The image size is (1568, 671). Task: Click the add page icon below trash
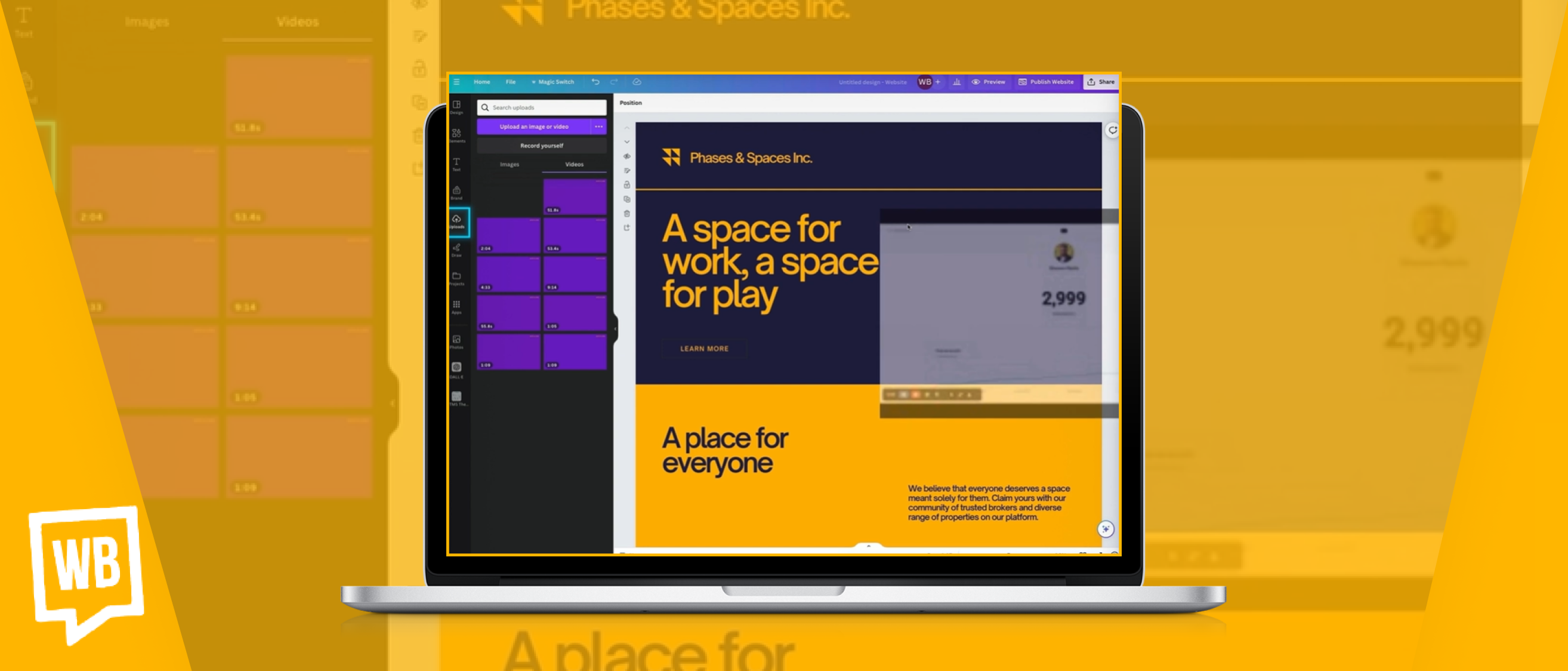coord(627,227)
